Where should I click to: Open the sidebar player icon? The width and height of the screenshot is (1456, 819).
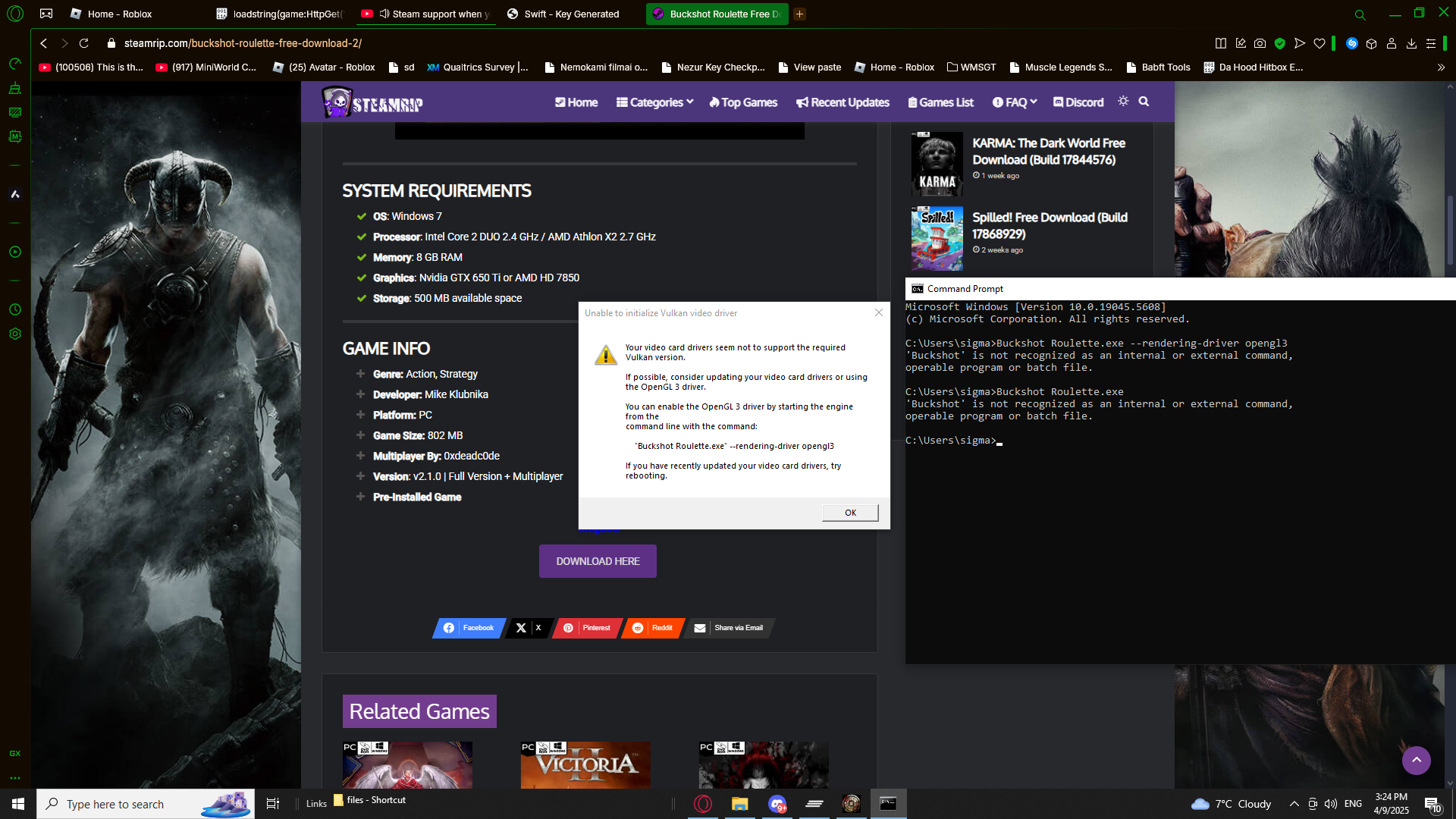[x=15, y=252]
